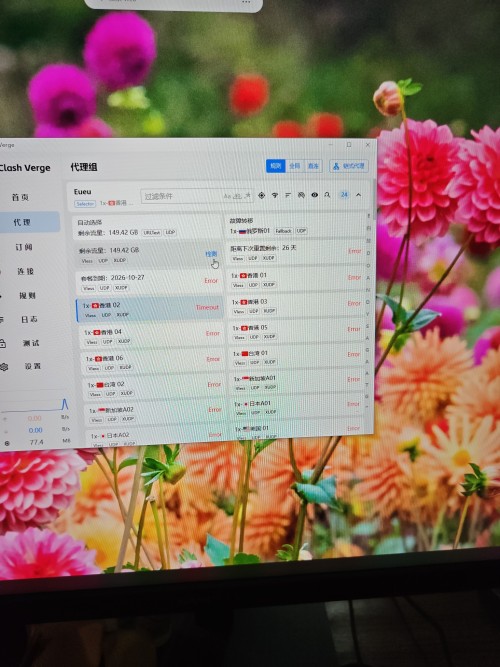Image resolution: width=500 pixels, height=667 pixels.
Task: Click the 77.4 MB memory usage value
Action: tap(37, 442)
